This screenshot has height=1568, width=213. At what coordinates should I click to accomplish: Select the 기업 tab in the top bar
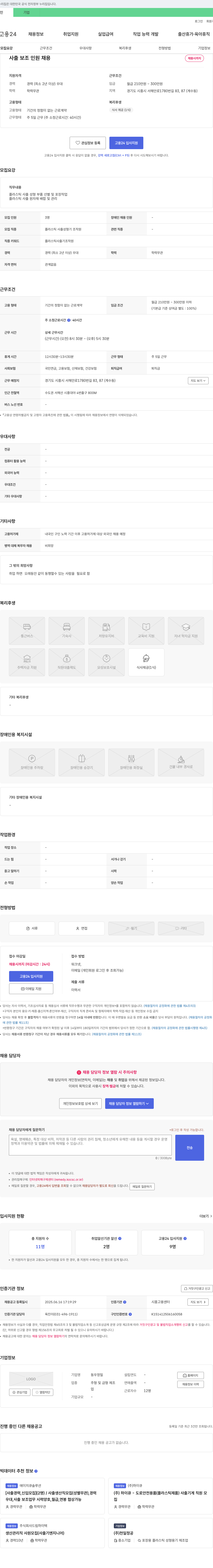(x=26, y=12)
